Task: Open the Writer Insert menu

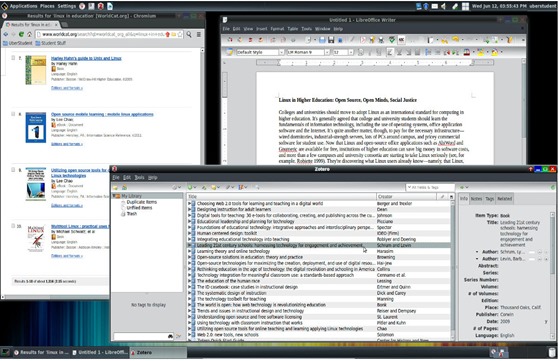Action: 261,29
